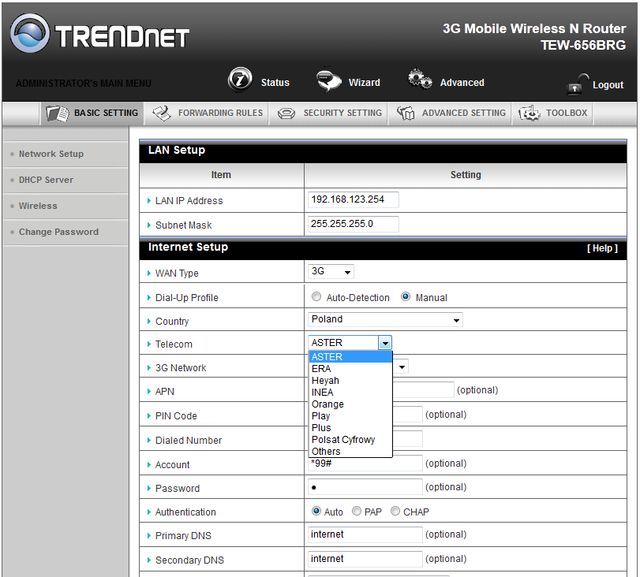Click the Dialed Number input field
Image resolution: width=640 pixels, height=577 pixels.
(x=407, y=439)
